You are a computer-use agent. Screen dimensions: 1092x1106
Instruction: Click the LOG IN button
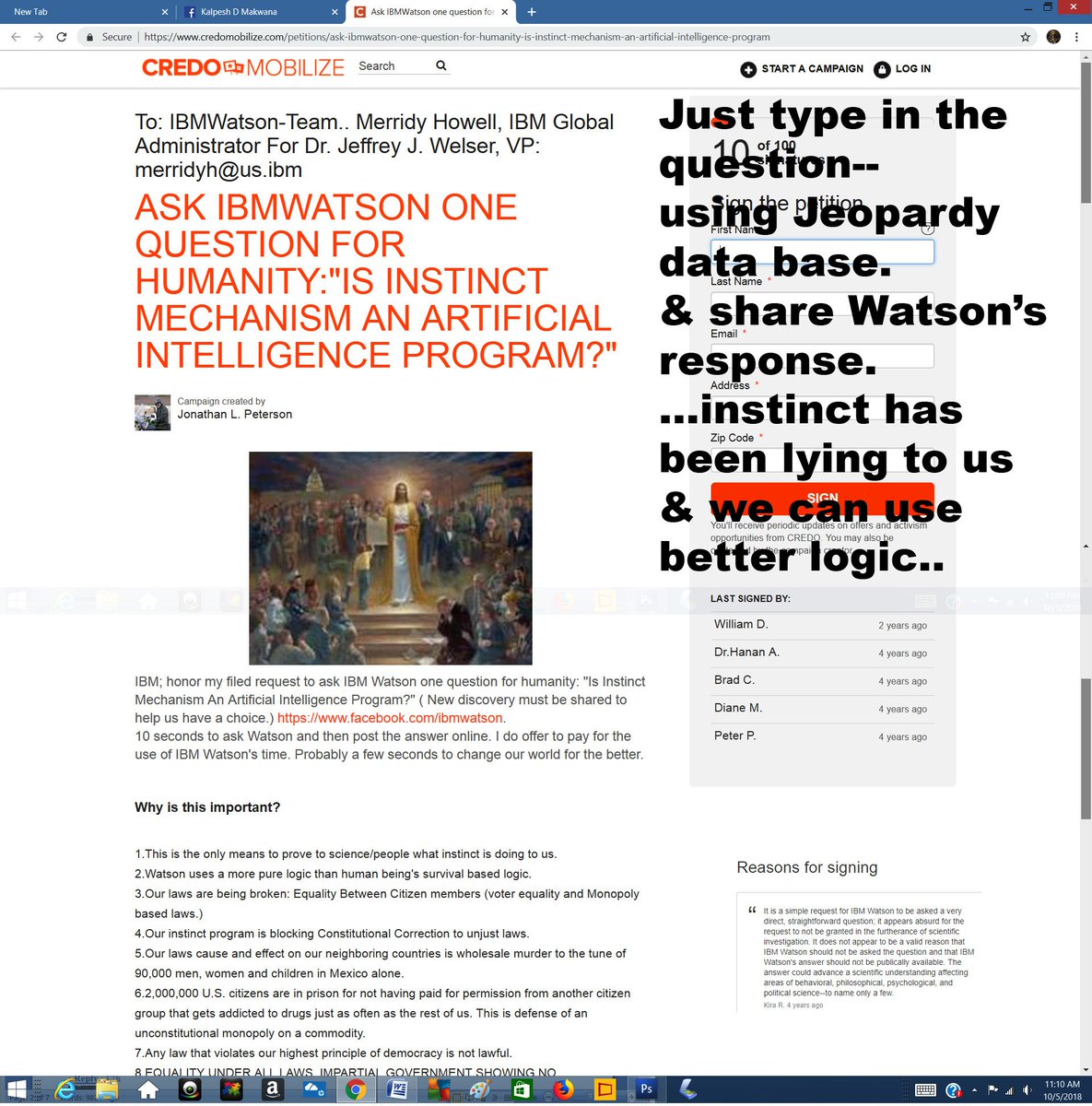coord(902,69)
